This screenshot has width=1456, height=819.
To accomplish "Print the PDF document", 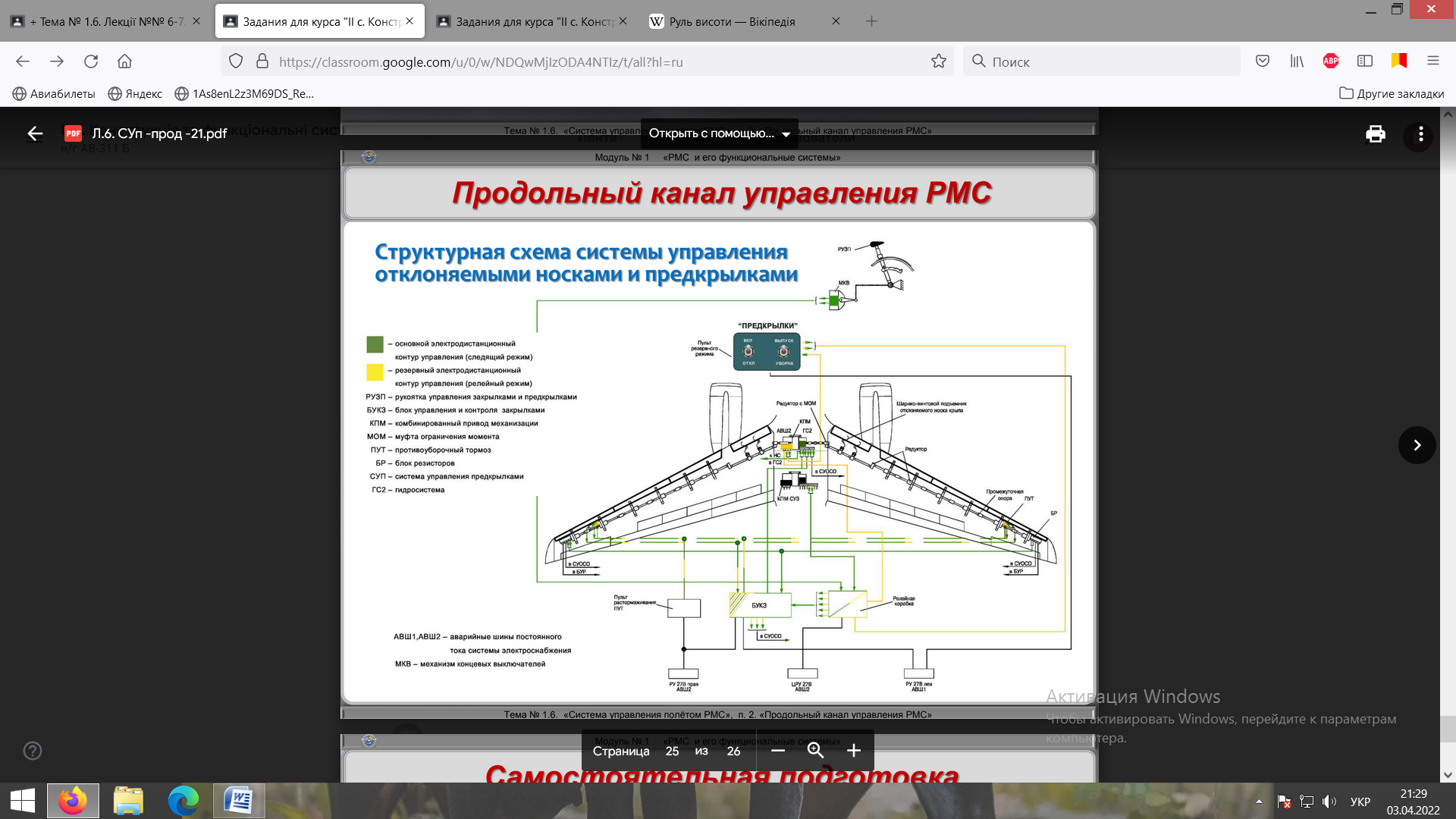I will point(1376,134).
